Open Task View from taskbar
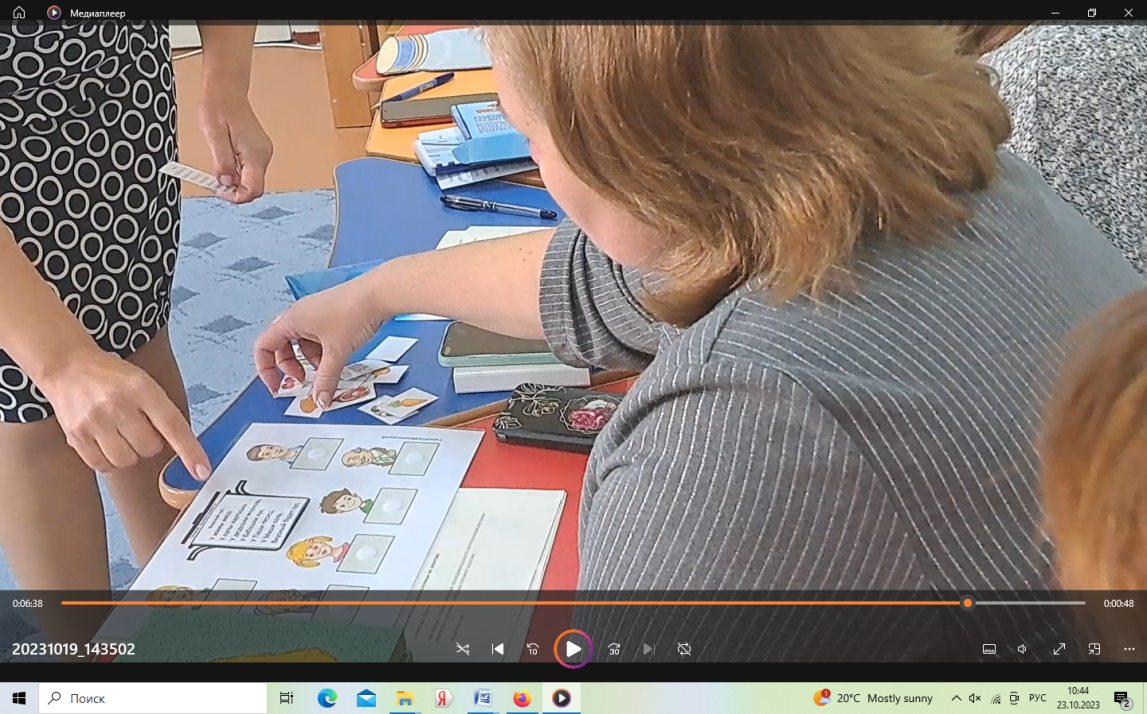The height and width of the screenshot is (714, 1147). [286, 699]
